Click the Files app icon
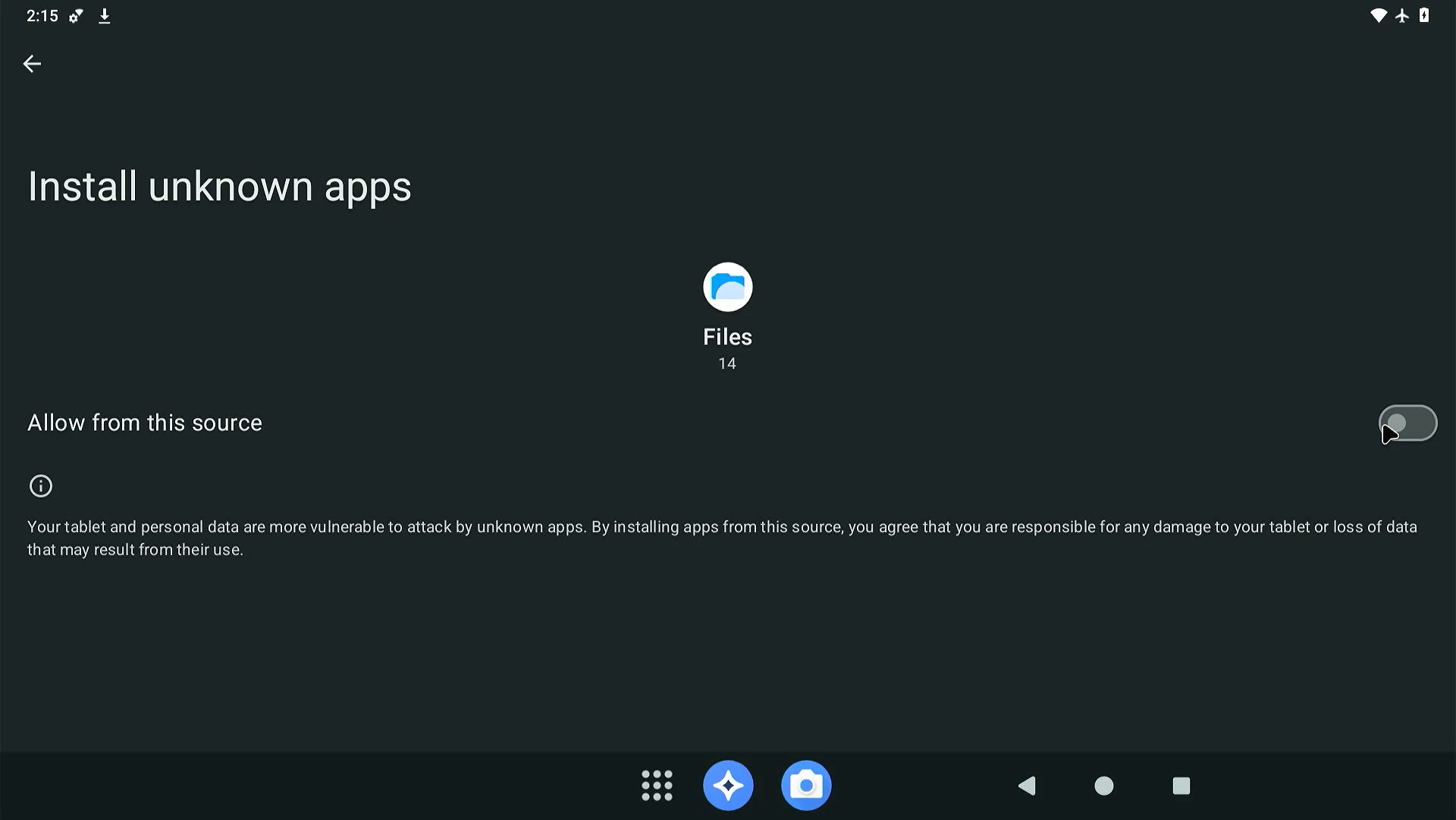Screen dimensions: 1456x820 click(727, 287)
